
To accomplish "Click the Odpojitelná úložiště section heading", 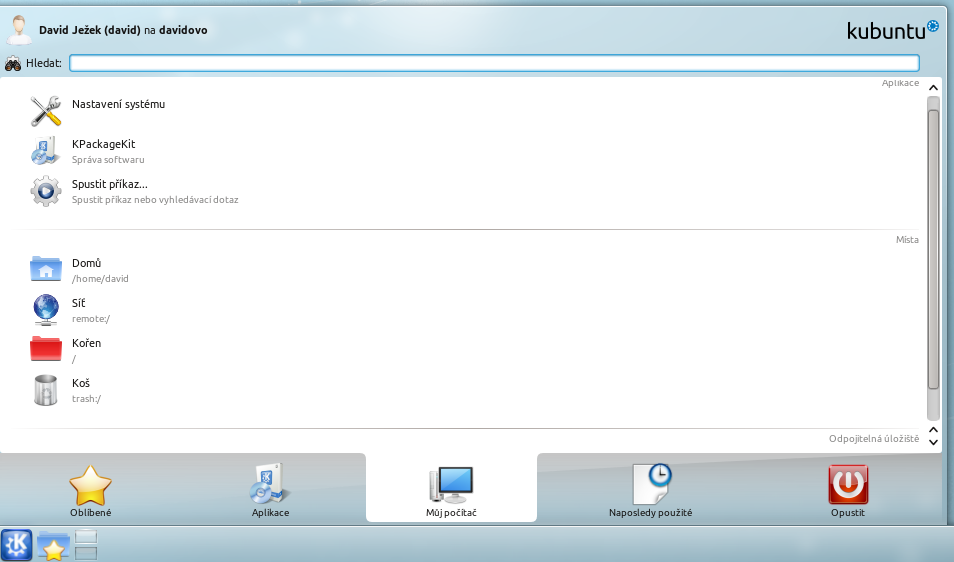I will [x=874, y=439].
